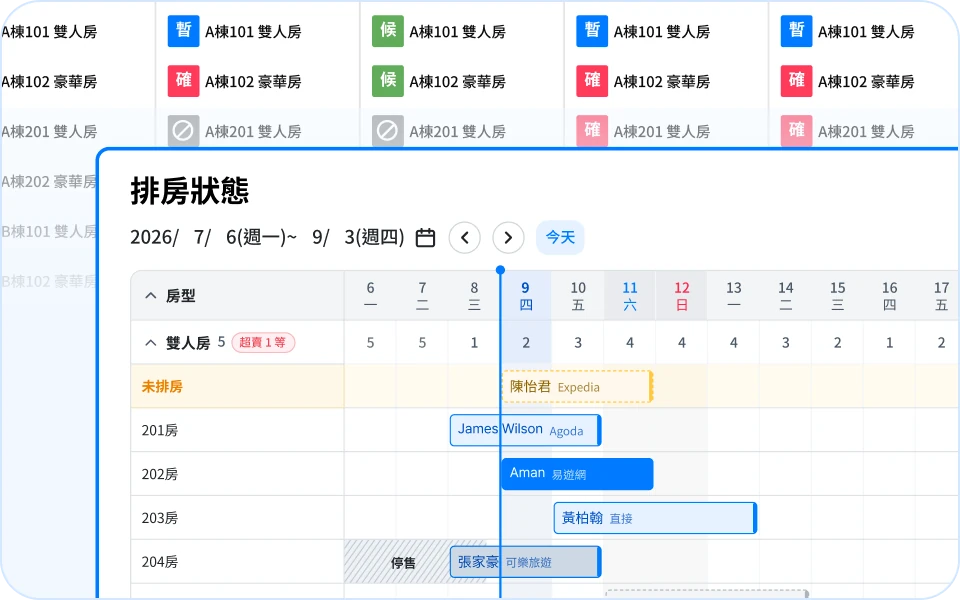Click the 超賣 1 等 warning badge

(263, 342)
